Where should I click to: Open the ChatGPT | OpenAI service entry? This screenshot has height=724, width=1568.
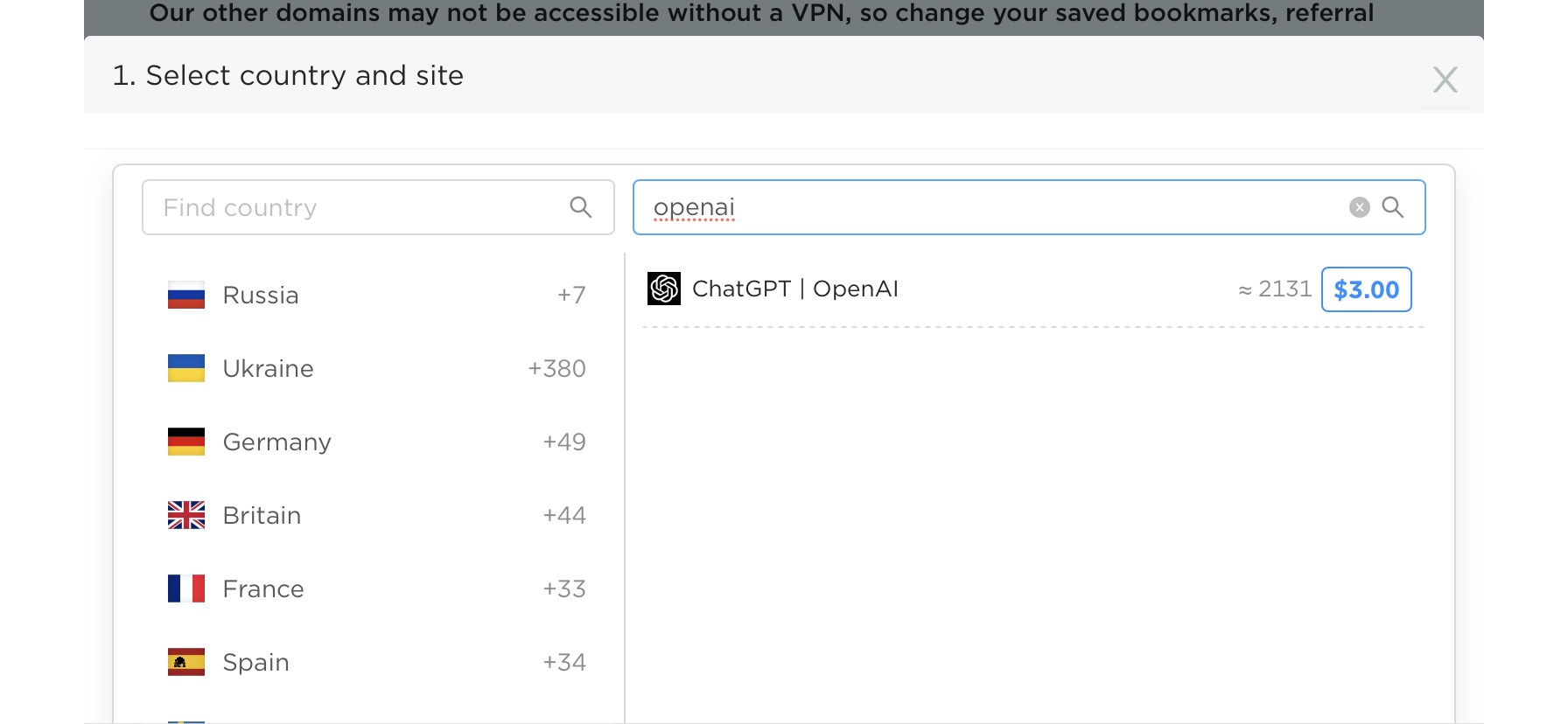[794, 289]
